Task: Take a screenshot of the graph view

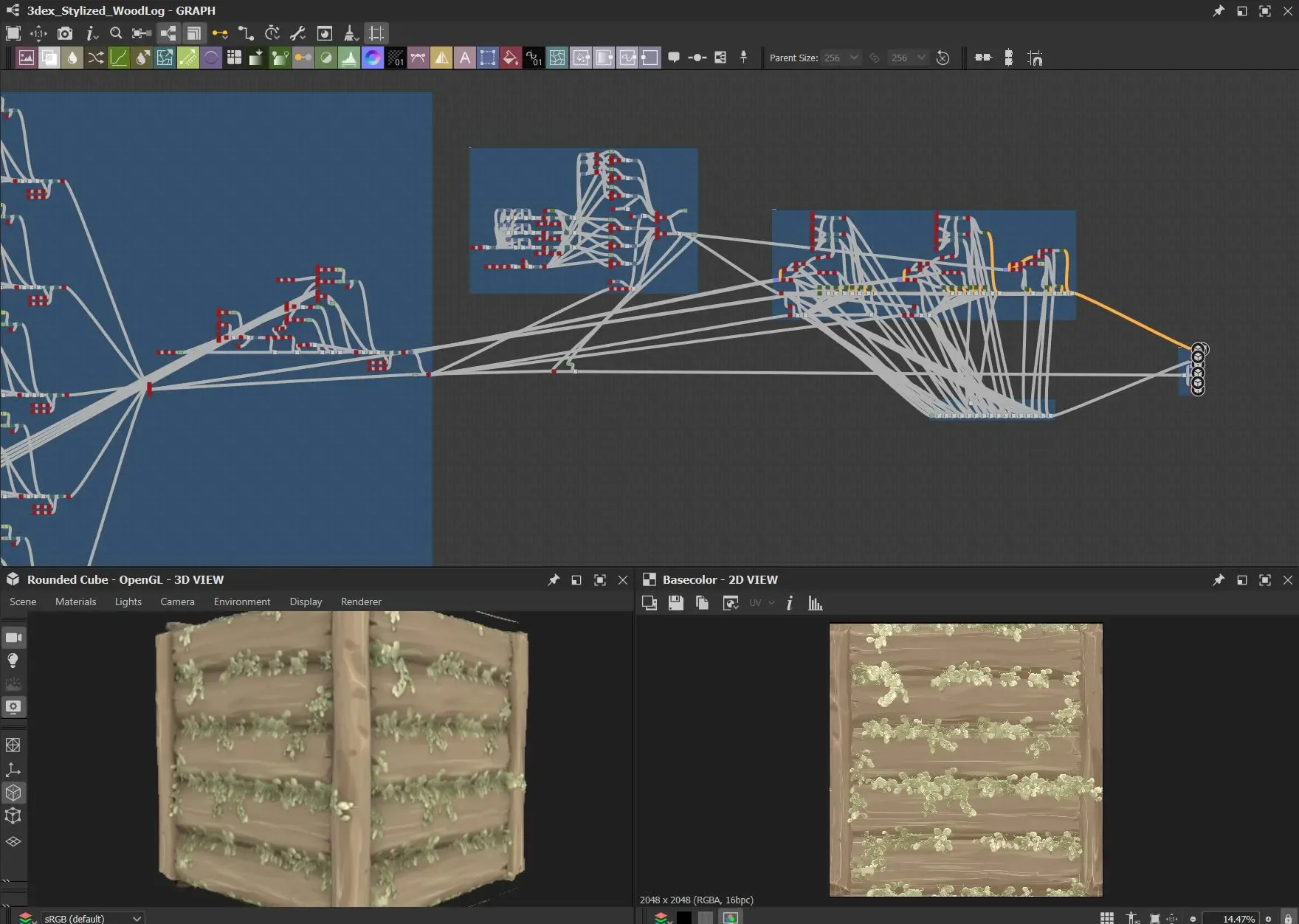Action: (x=66, y=33)
